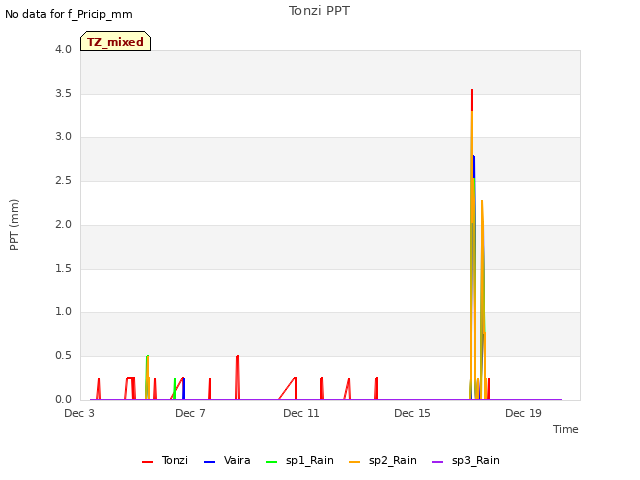The width and height of the screenshot is (640, 480).
Task: Click the TZ_mixed annotation label
Action: pos(116,42)
